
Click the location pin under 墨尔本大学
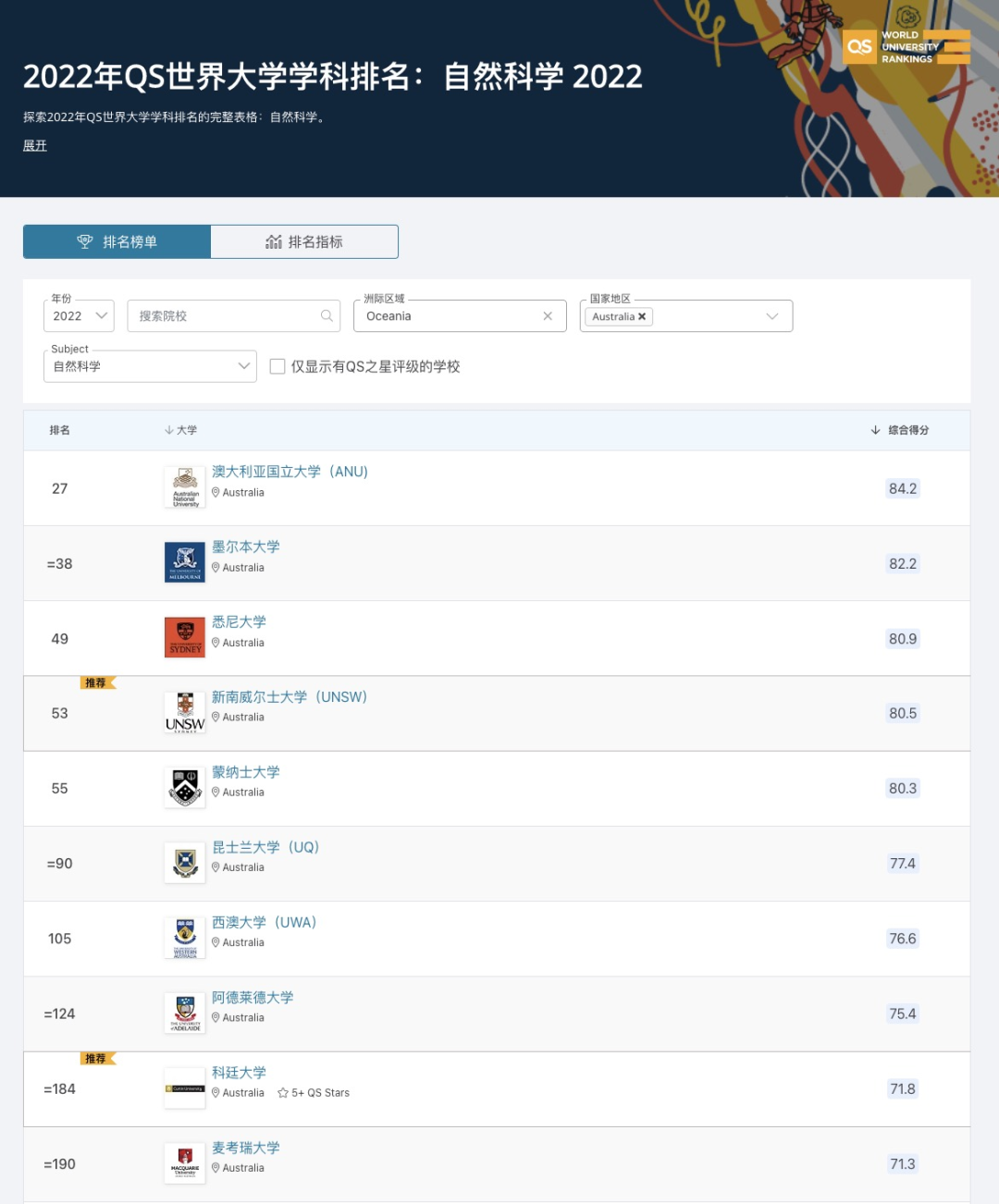(216, 568)
